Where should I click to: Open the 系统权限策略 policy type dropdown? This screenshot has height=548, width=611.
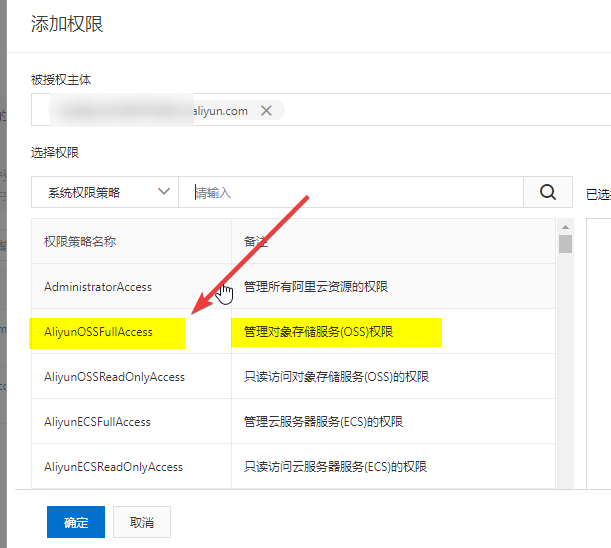[105, 192]
